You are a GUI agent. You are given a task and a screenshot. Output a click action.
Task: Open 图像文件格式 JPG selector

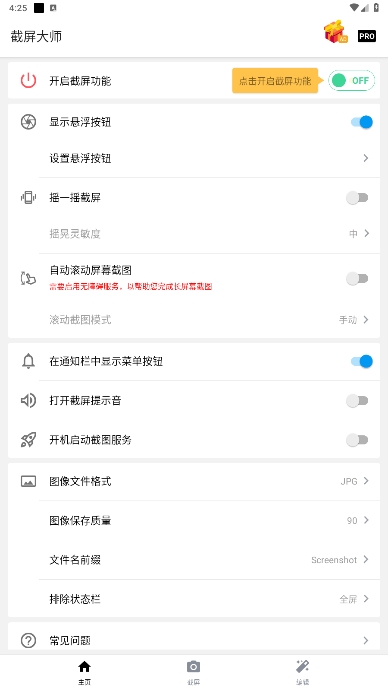(x=194, y=481)
